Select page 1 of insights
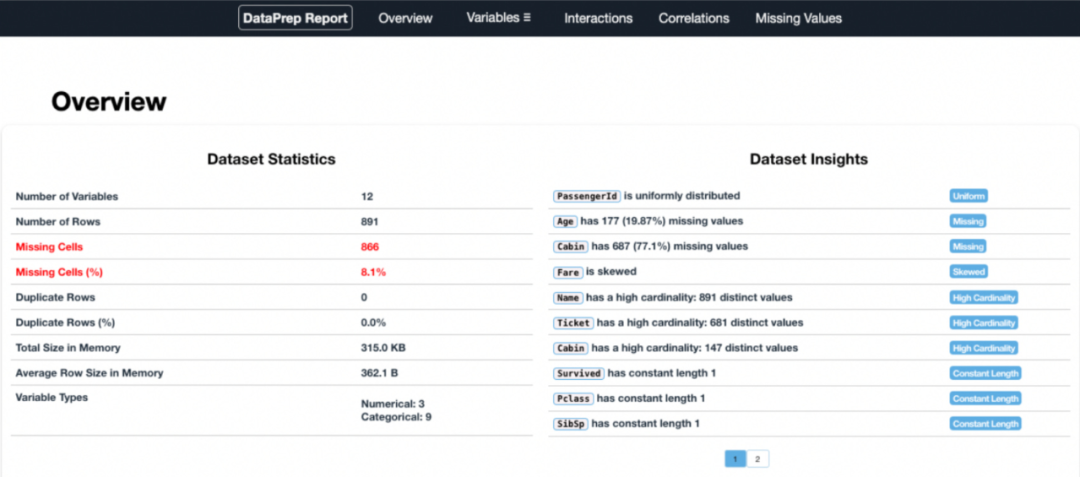 pos(735,459)
